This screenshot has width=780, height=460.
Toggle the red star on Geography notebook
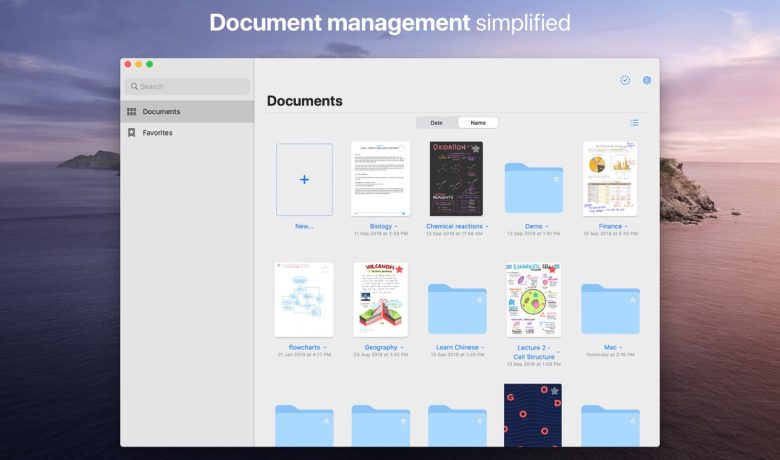point(399,269)
